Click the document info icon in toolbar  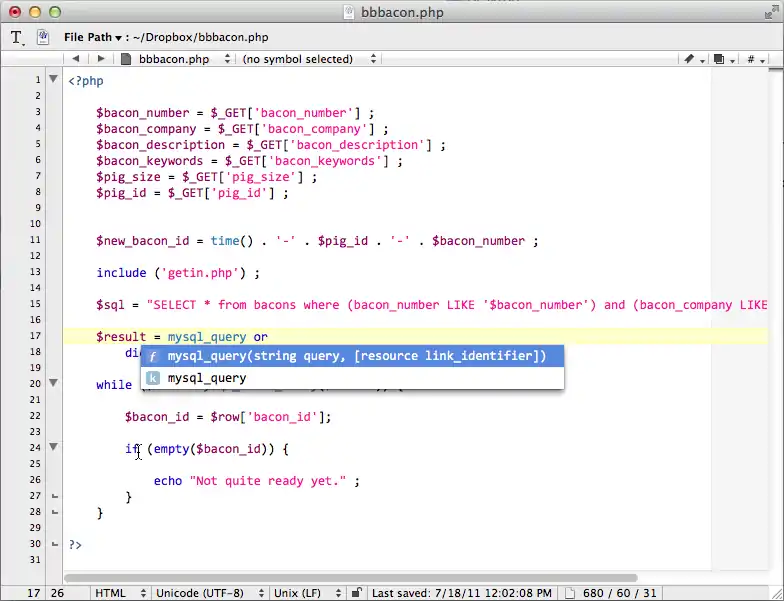(43, 37)
